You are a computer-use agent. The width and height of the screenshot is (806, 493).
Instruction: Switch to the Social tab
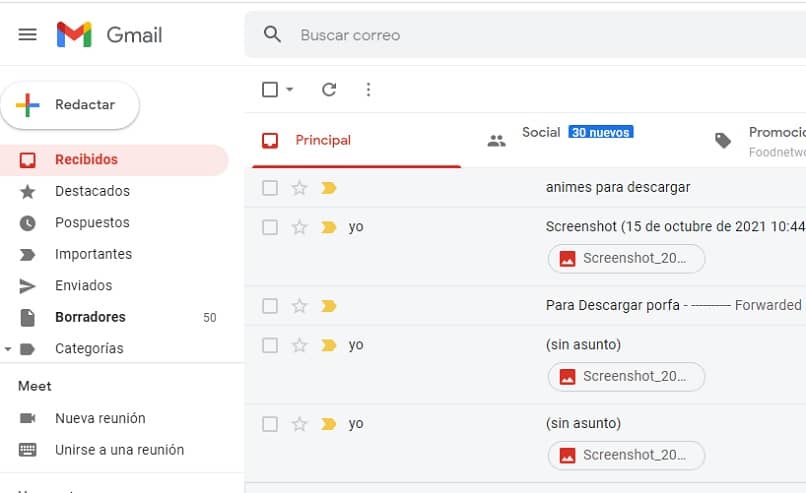coord(576,140)
